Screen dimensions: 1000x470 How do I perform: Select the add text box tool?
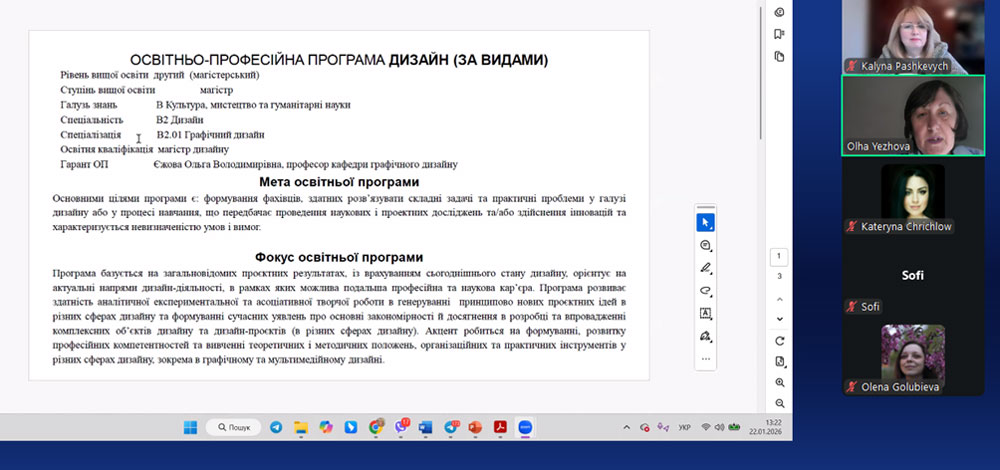pyautogui.click(x=706, y=313)
